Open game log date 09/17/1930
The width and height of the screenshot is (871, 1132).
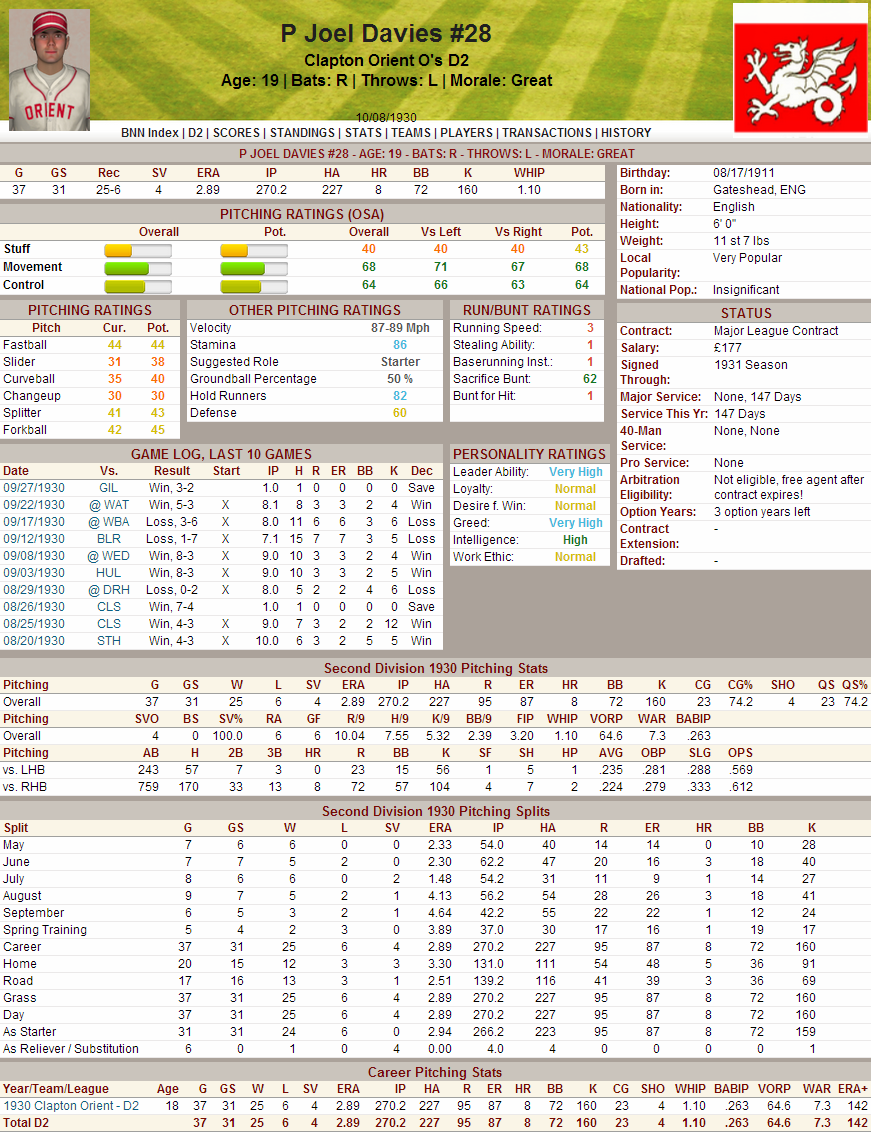34,522
